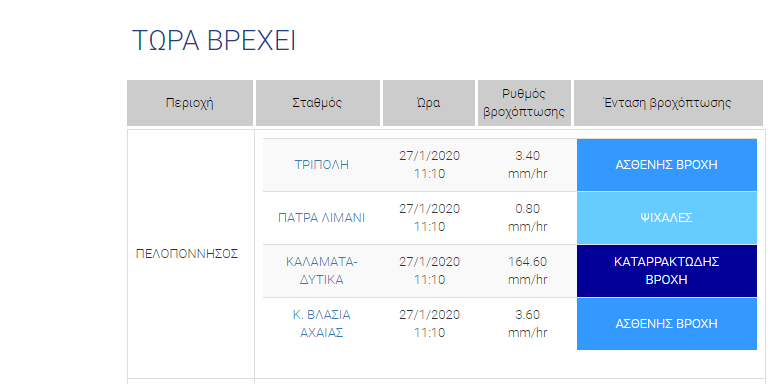Viewport: 771px width, 384px height.
Task: Click the light blue ΨΙΧΑΛΕΣ intensity cell
Action: pyautogui.click(x=667, y=218)
